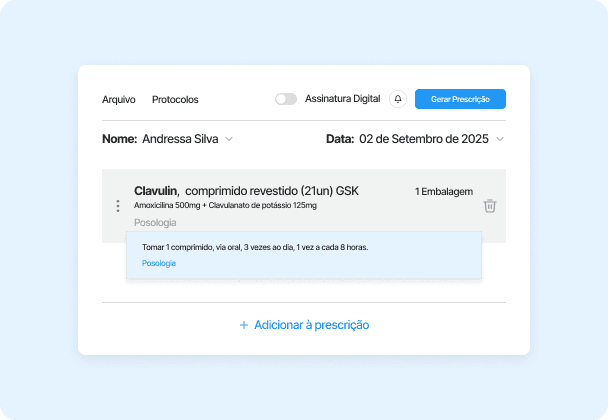Image resolution: width=608 pixels, height=420 pixels.
Task: Open the Protocolos menu
Action: pos(175,99)
